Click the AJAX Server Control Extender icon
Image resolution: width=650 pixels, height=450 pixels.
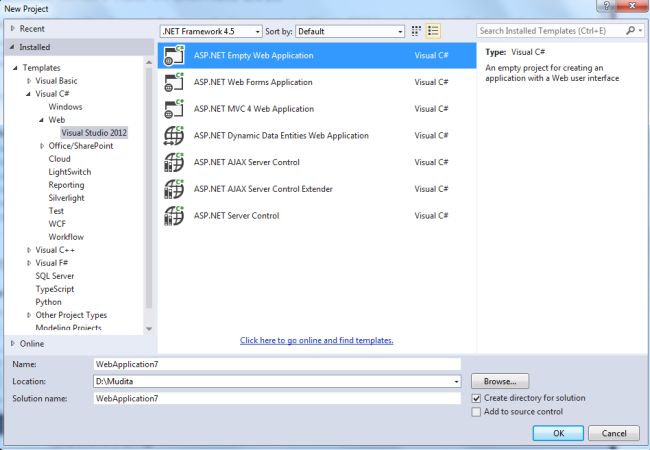tap(174, 189)
